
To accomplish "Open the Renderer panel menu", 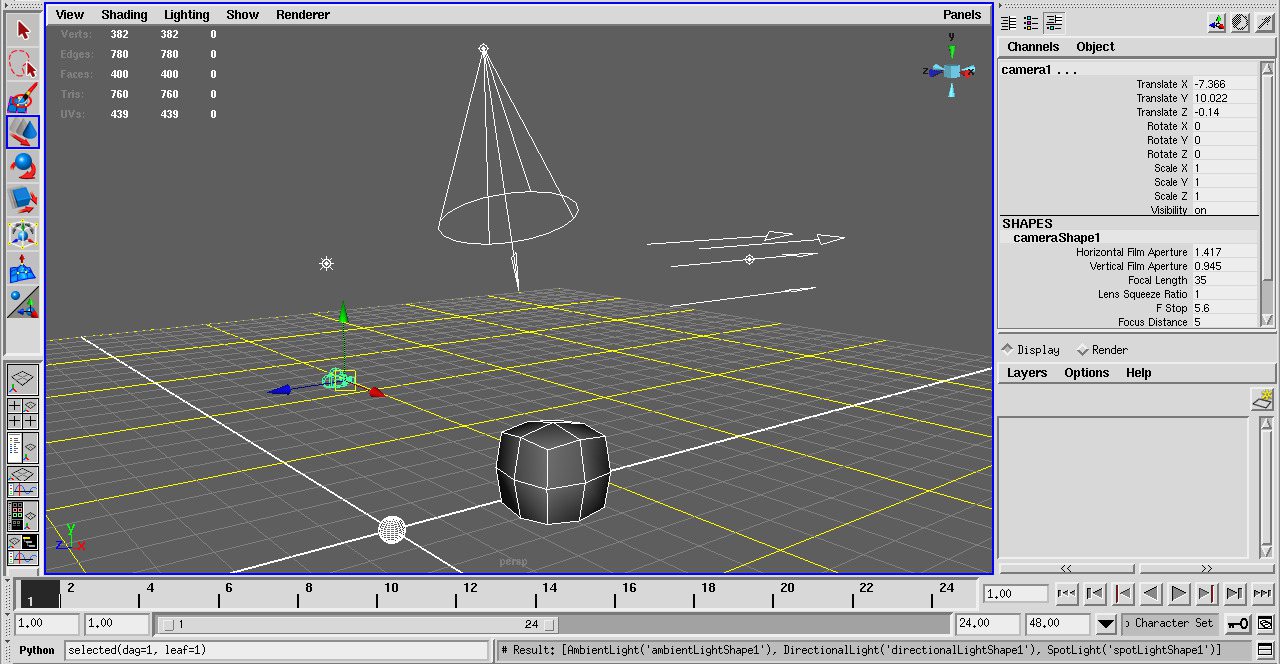I will pyautogui.click(x=303, y=15).
